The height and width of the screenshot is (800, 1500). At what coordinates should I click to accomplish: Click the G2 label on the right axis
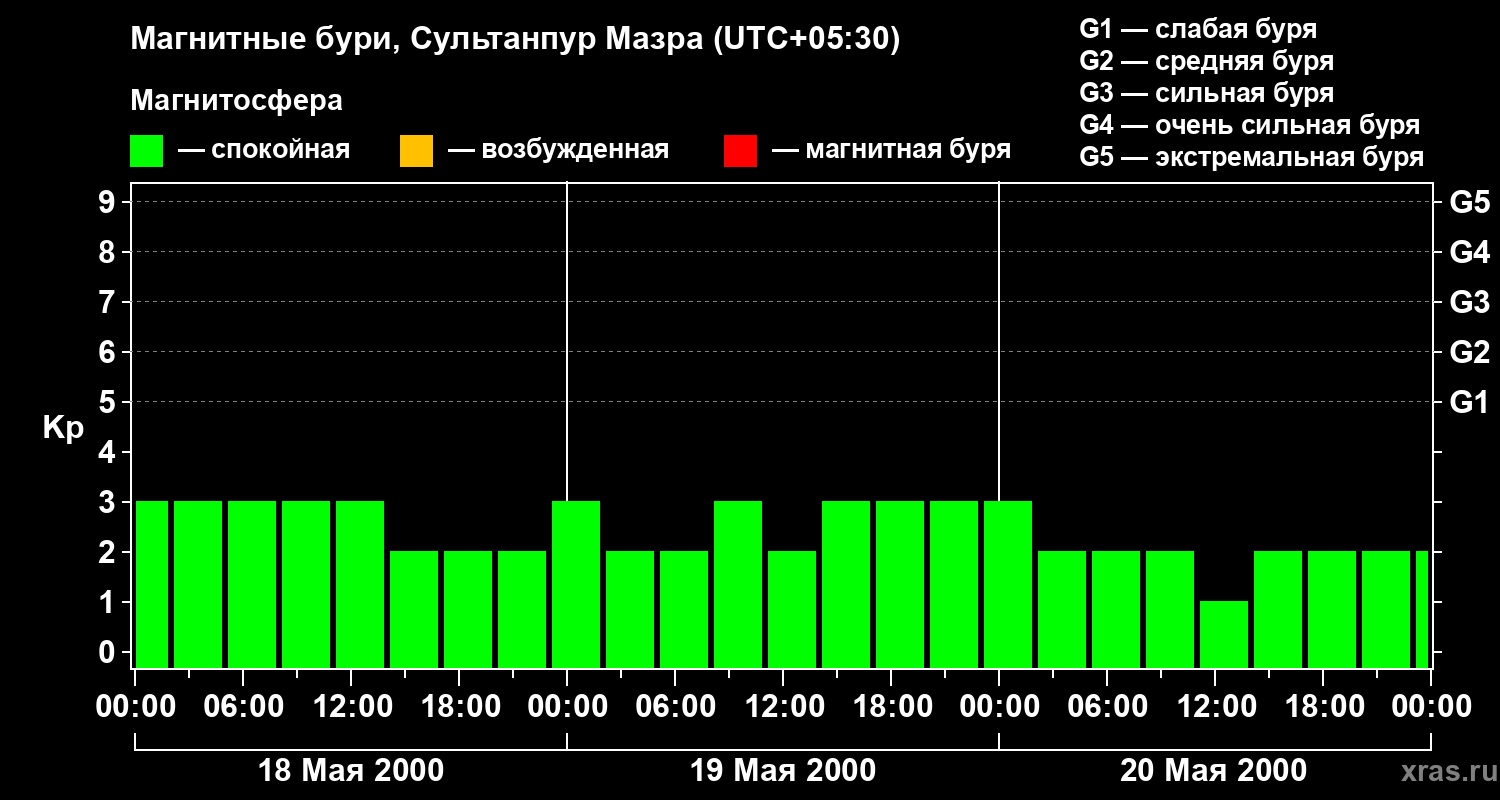pos(1469,352)
